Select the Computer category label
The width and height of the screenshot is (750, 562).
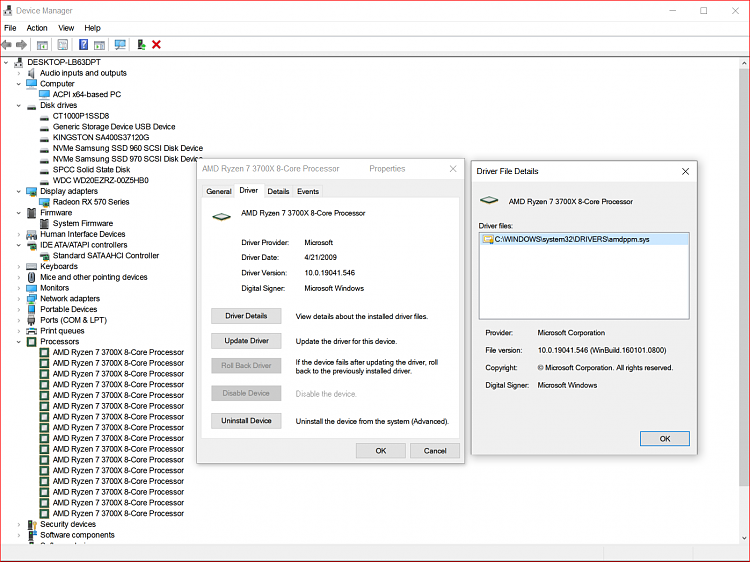pos(57,84)
